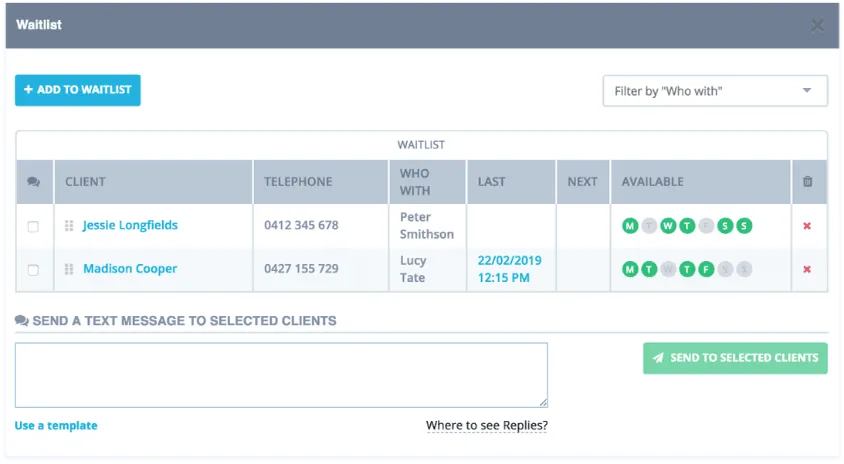Image resolution: width=844 pixels, height=464 pixels.
Task: Toggle Thursday availability for Madison Cooper
Action: pyautogui.click(x=687, y=269)
